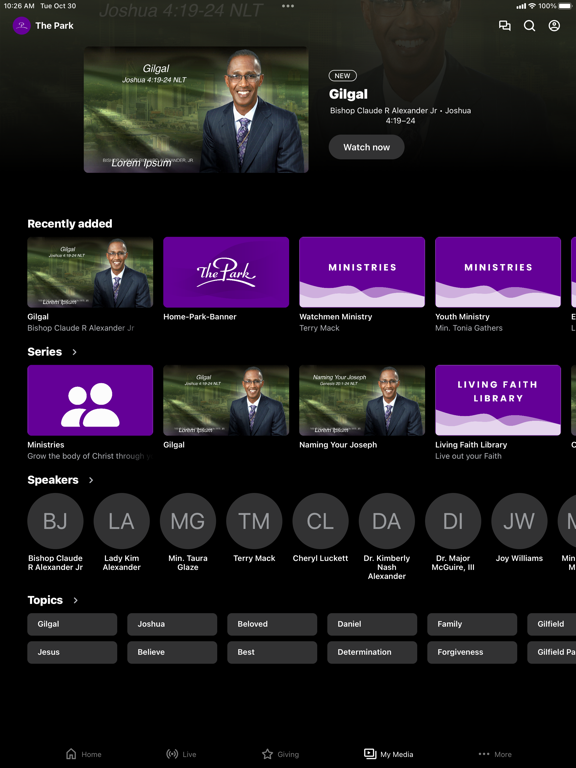This screenshot has width=576, height=768.
Task: Open the Home-Park-Banner thumbnail
Action: (x=226, y=272)
